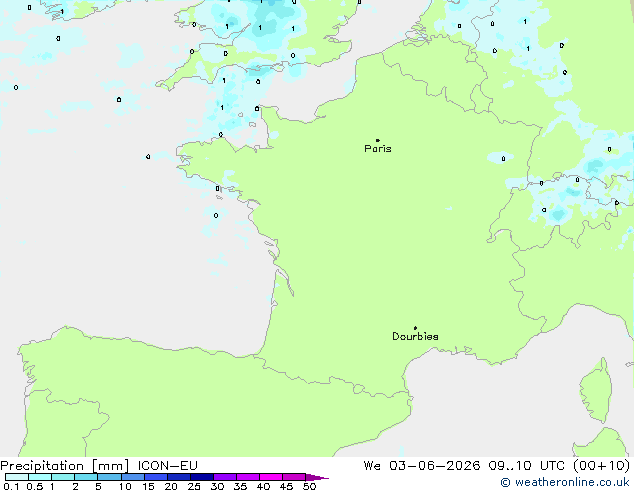Select the Paris label on the map
The height and width of the screenshot is (490, 634).
click(x=378, y=149)
